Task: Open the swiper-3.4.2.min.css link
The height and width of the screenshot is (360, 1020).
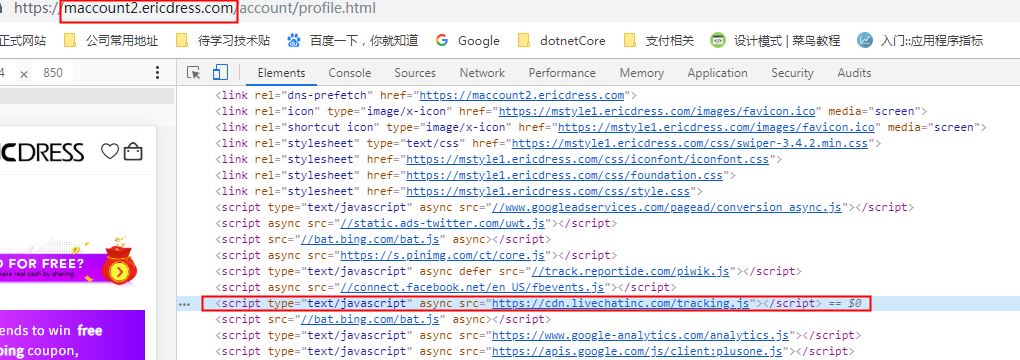Action: coord(690,143)
